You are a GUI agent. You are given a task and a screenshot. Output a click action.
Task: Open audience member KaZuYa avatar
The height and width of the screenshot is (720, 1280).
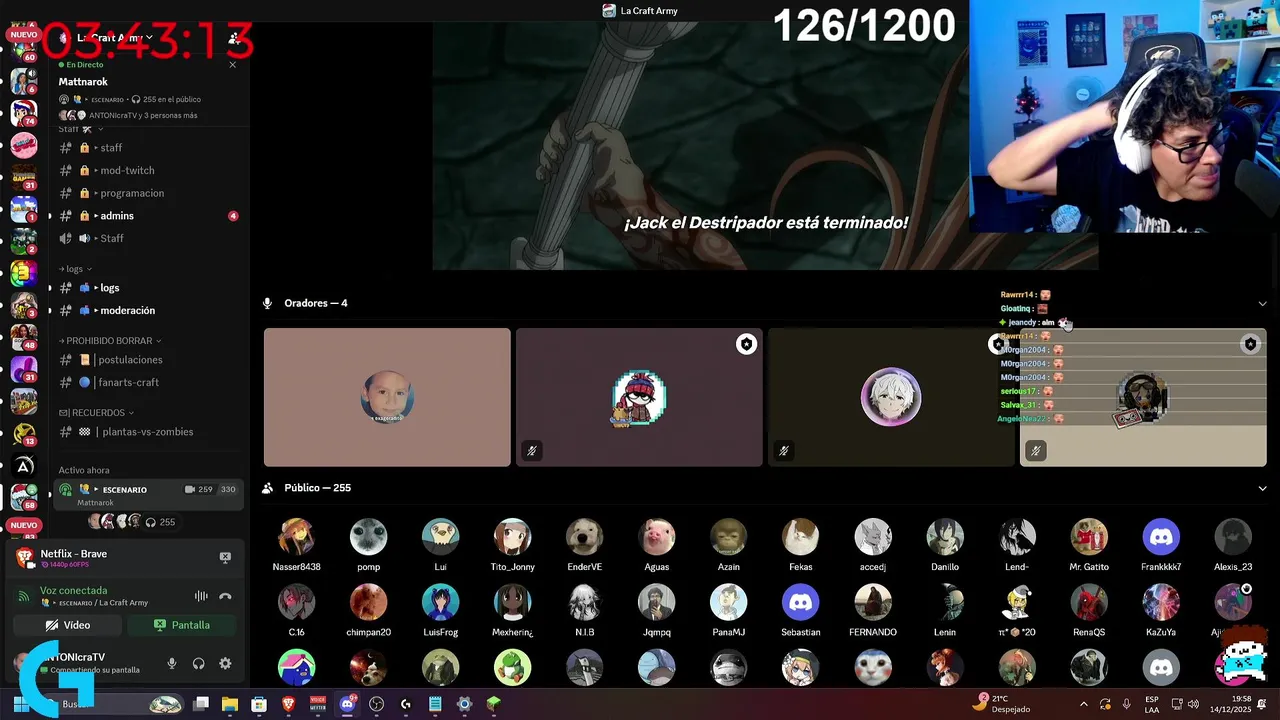tap(1161, 602)
